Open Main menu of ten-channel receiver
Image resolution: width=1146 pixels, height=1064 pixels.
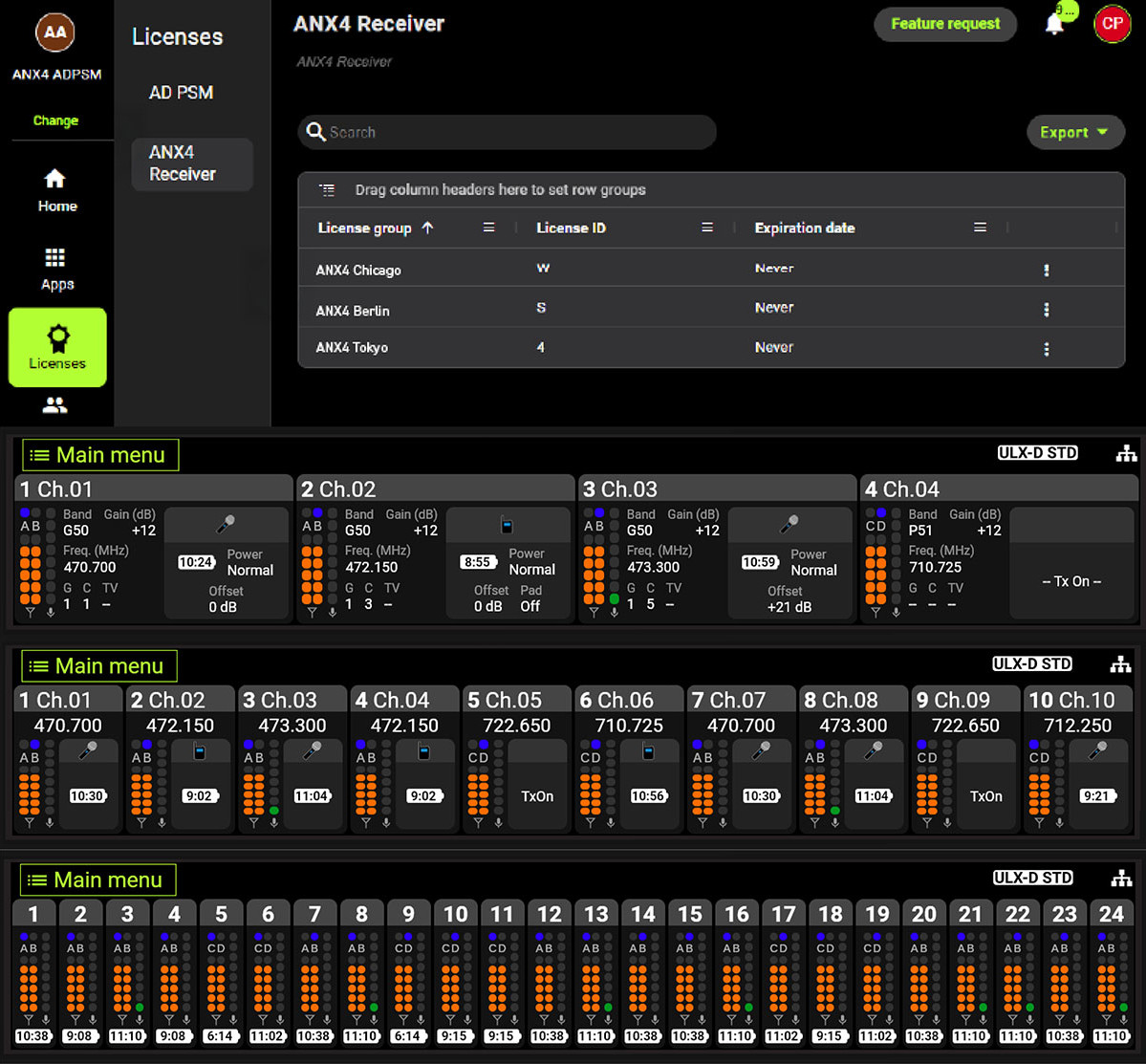tap(99, 665)
